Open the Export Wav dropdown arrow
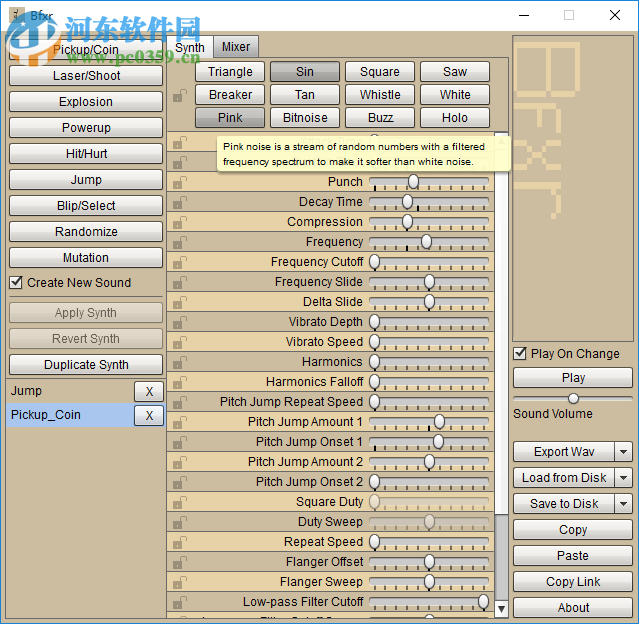Screen dimensions: 639x624 [x=623, y=452]
